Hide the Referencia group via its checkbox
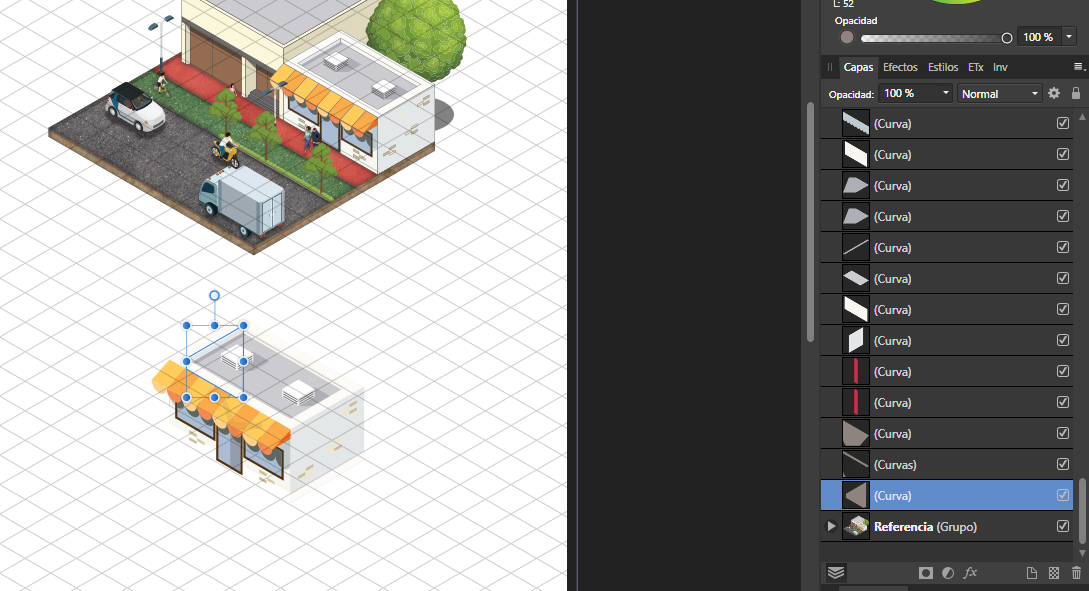 1063,526
